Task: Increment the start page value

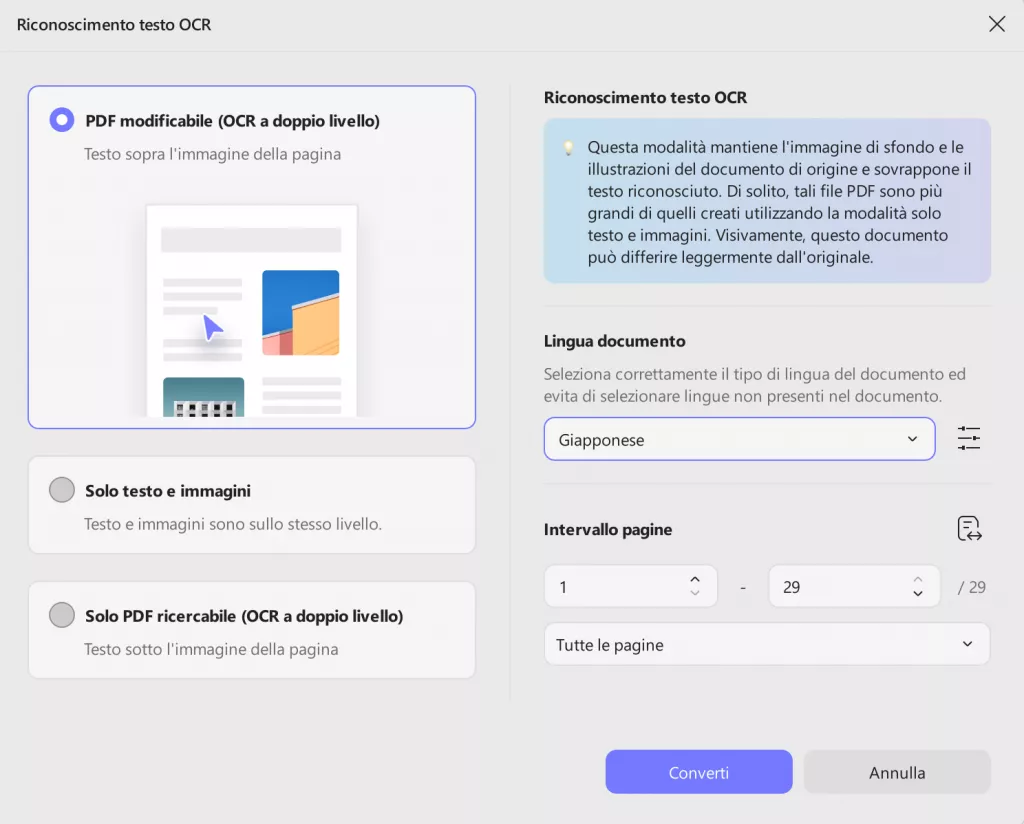Action: pos(694,578)
